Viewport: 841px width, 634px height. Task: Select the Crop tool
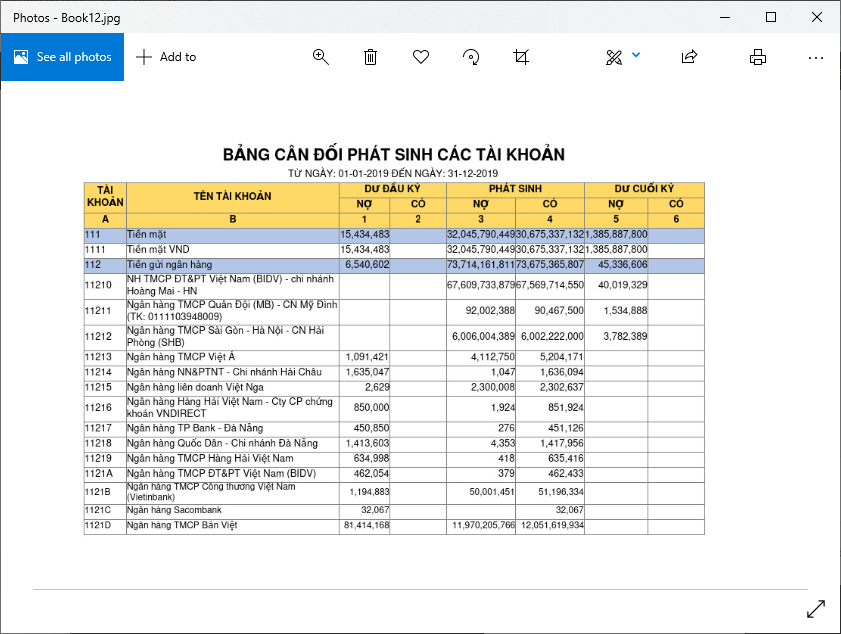521,57
